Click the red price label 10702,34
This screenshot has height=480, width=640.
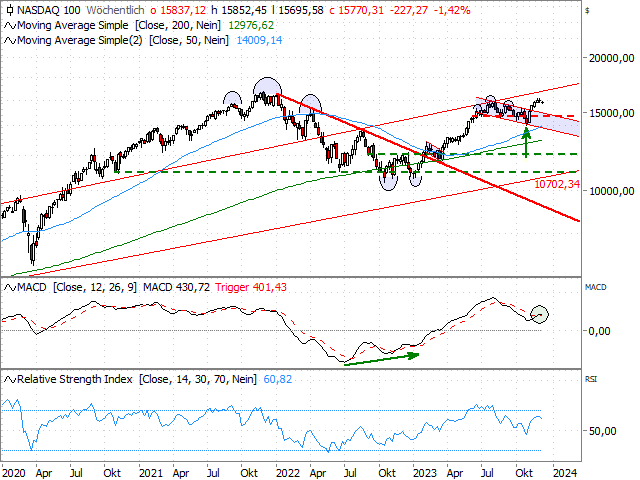tap(557, 184)
